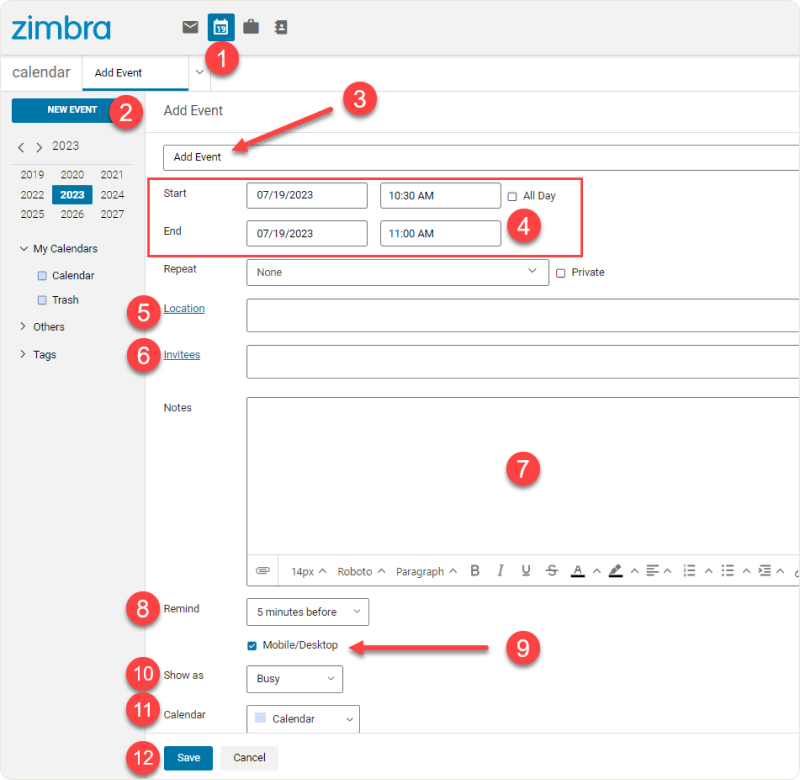
Task: Select year 2022 in mini calendar
Action: [32, 195]
